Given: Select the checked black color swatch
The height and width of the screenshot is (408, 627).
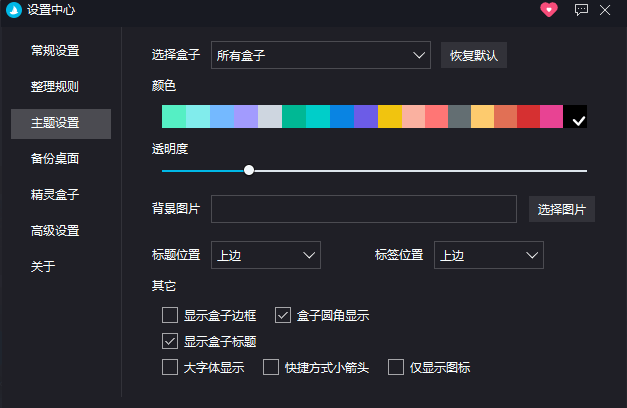Looking at the screenshot, I should tap(575, 116).
